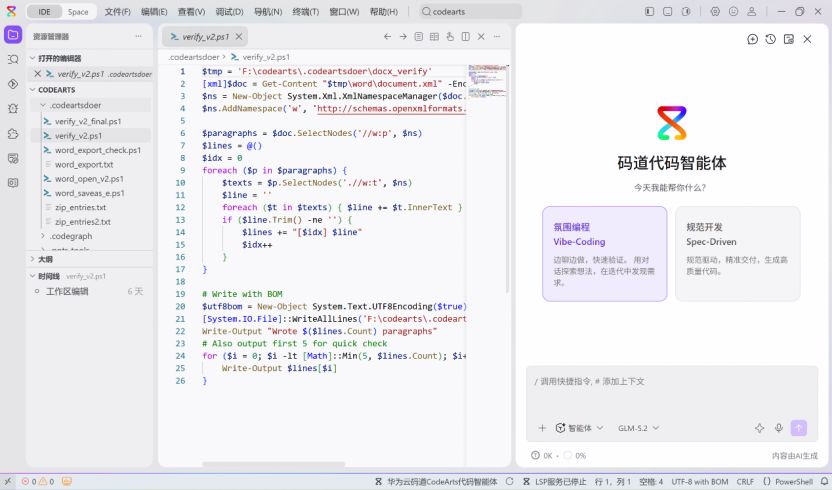The width and height of the screenshot is (832, 490).
Task: Select the 氛围编程 Vibe-Coding card
Action: click(x=604, y=254)
